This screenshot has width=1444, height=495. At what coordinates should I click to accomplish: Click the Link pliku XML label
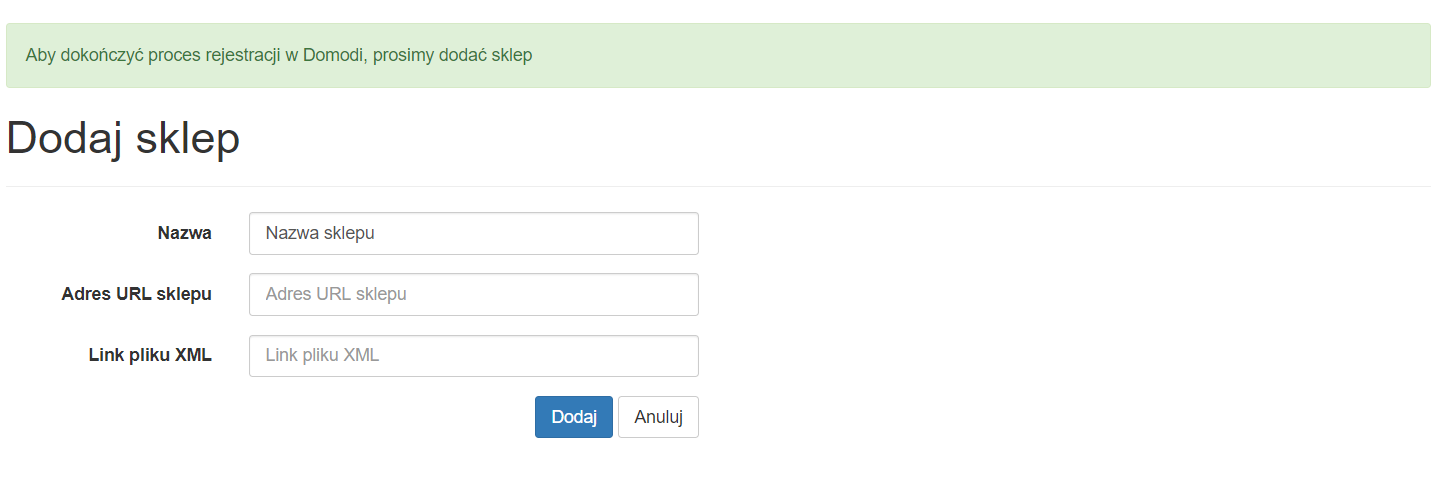point(150,355)
